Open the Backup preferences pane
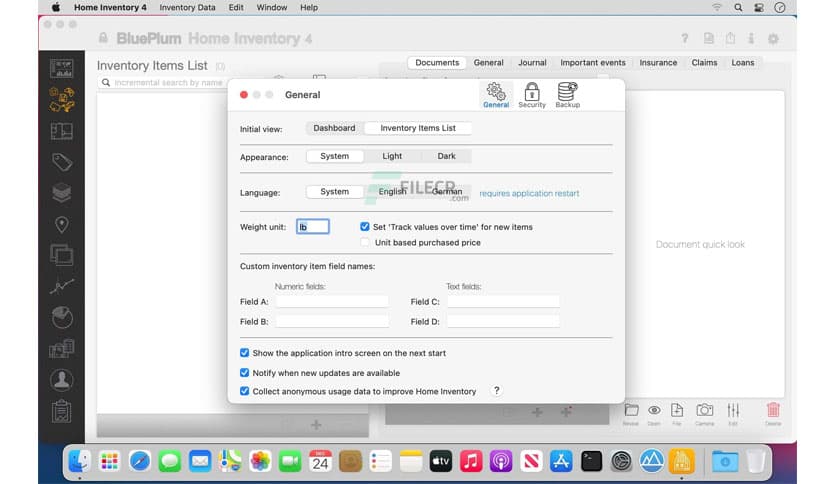Image resolution: width=836 pixels, height=484 pixels. click(567, 95)
